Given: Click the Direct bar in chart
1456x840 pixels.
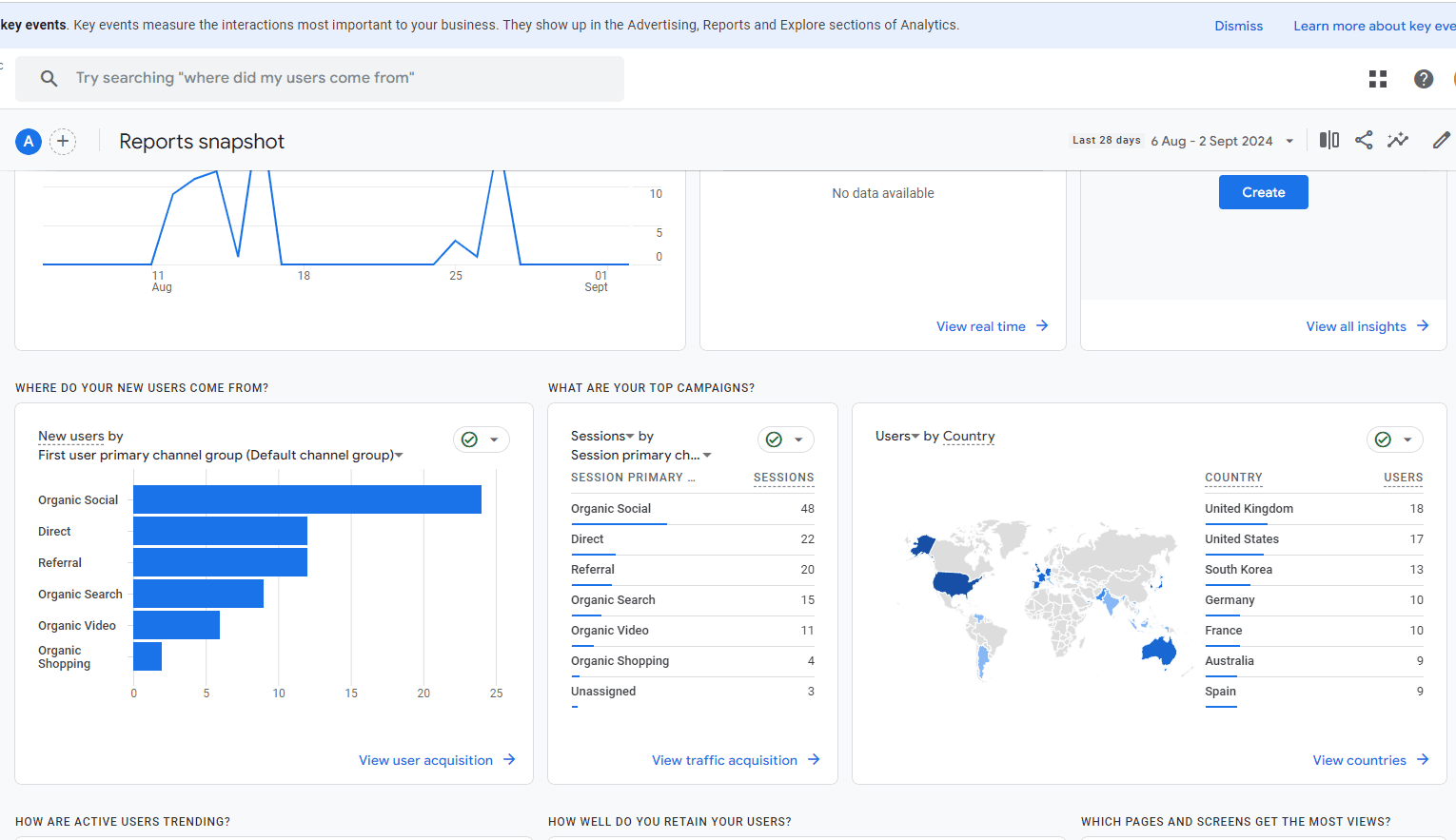Looking at the screenshot, I should 220,531.
